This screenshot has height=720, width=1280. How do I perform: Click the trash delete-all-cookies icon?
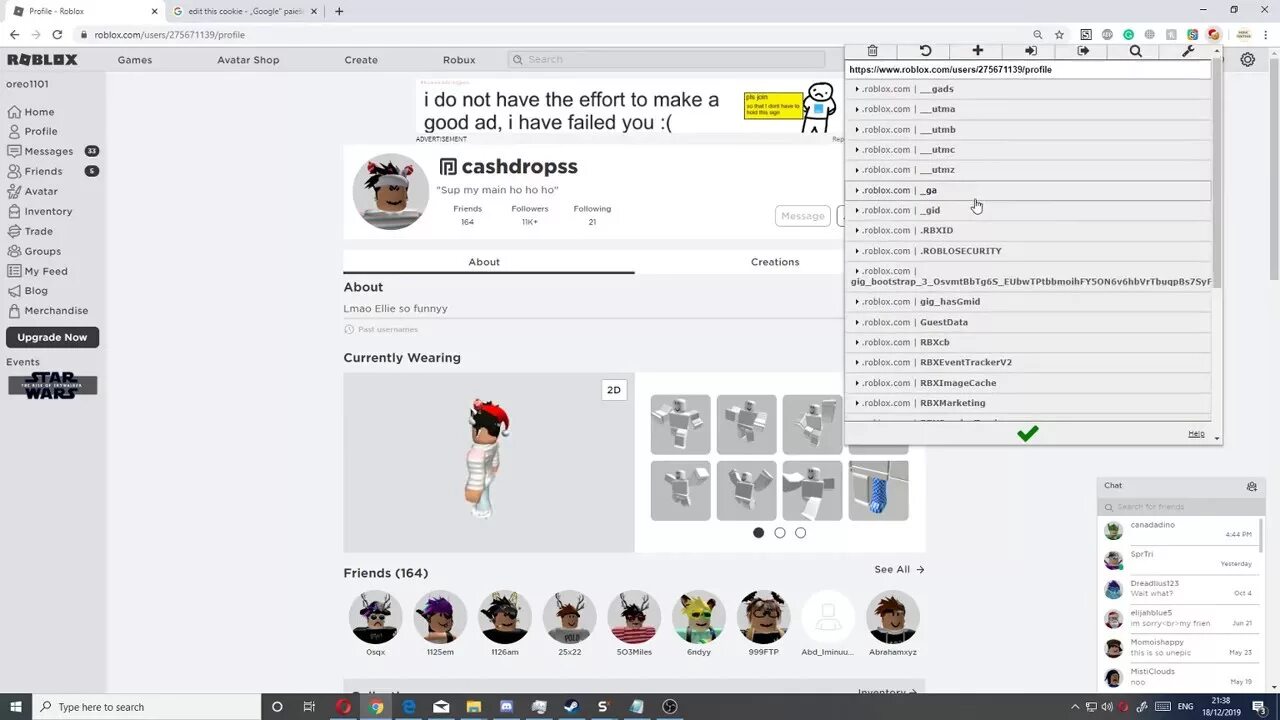click(x=872, y=51)
